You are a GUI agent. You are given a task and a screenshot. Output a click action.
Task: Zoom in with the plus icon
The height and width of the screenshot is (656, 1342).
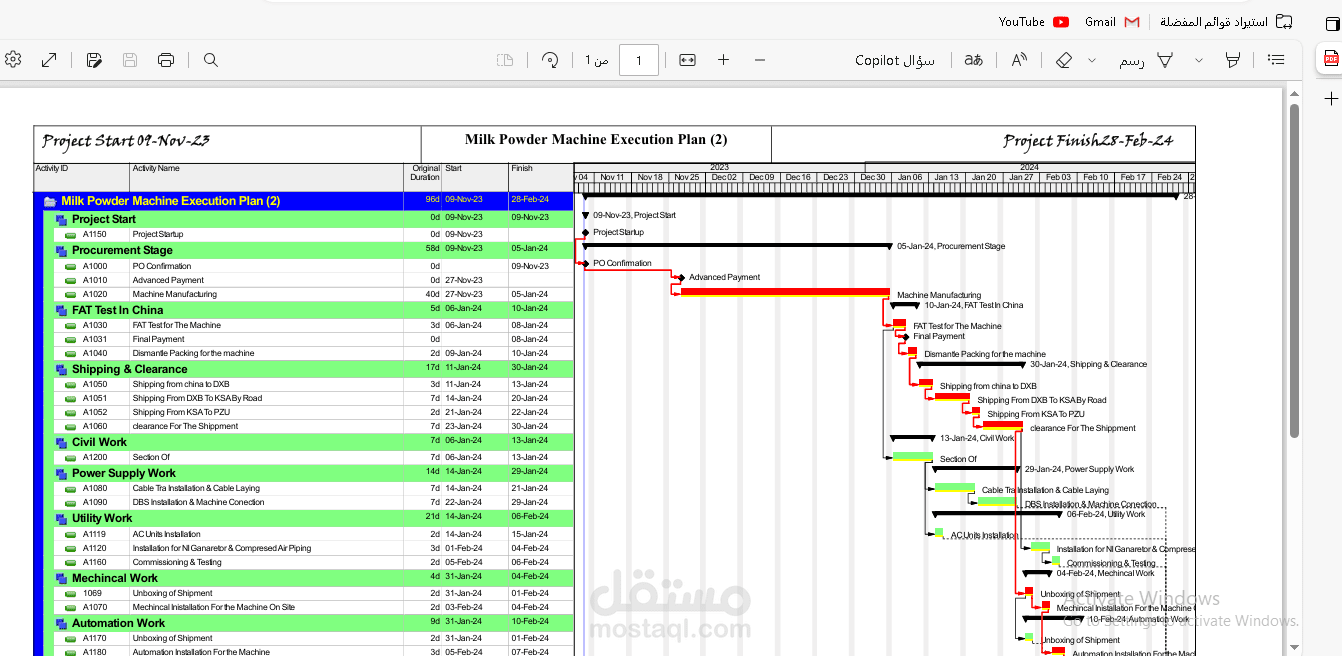click(724, 60)
